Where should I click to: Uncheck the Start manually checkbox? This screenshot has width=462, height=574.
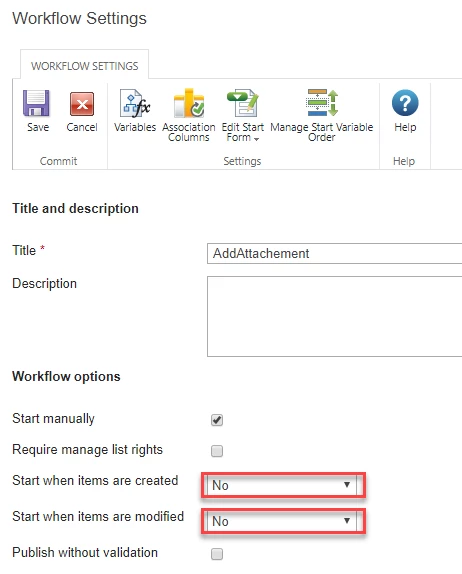pyautogui.click(x=217, y=420)
